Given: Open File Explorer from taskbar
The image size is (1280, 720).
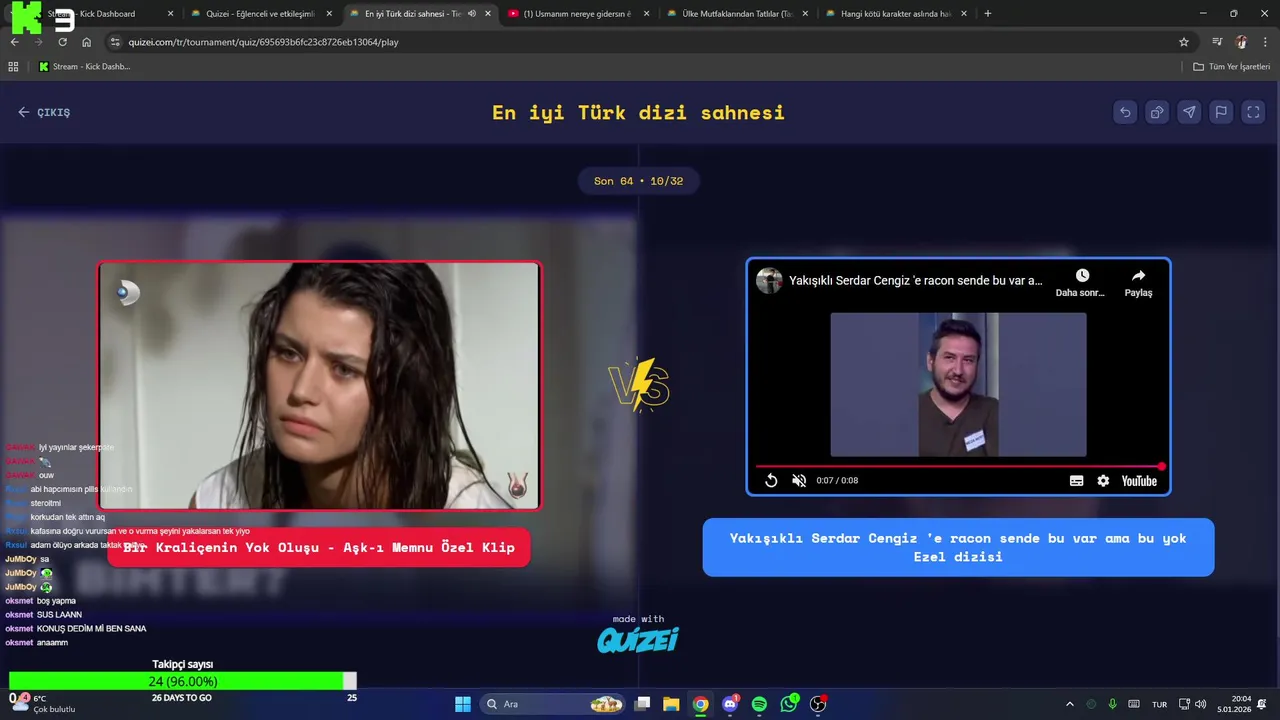Looking at the screenshot, I should tap(671, 704).
